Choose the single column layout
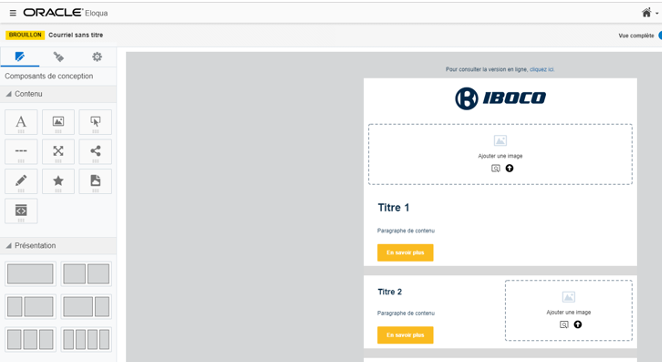 coord(30,274)
